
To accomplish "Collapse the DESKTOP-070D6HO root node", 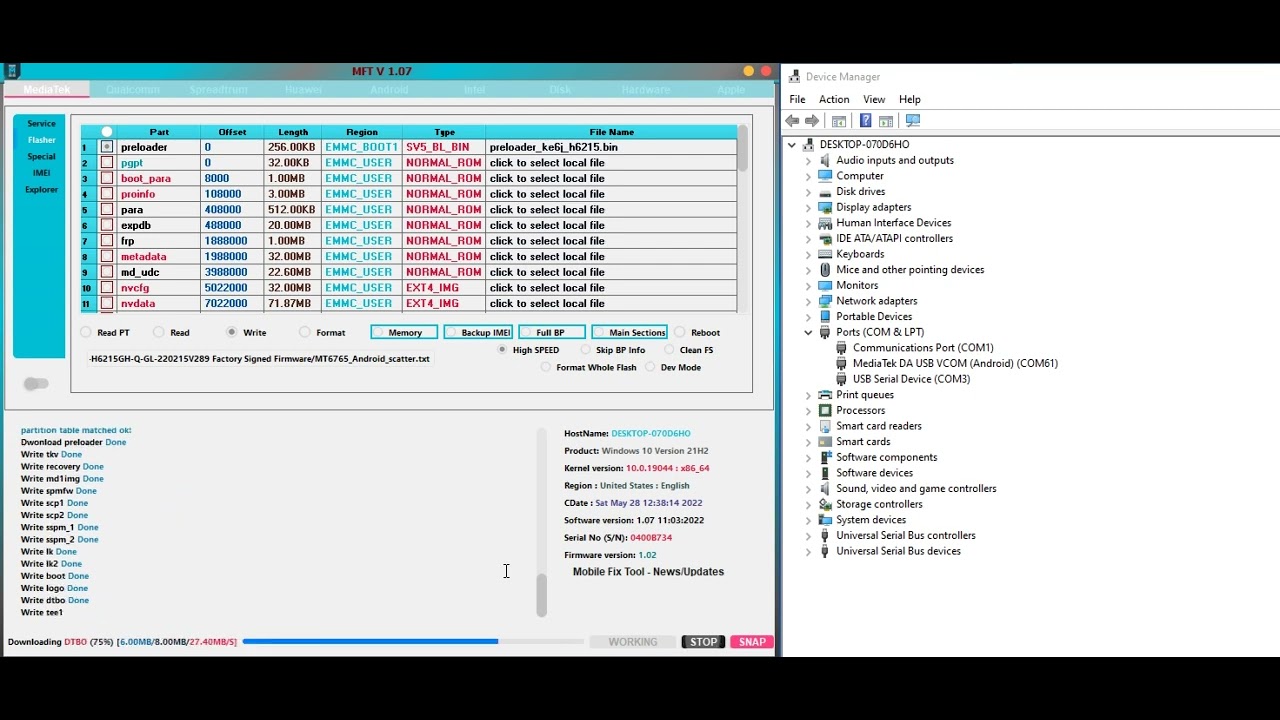I will coord(792,145).
